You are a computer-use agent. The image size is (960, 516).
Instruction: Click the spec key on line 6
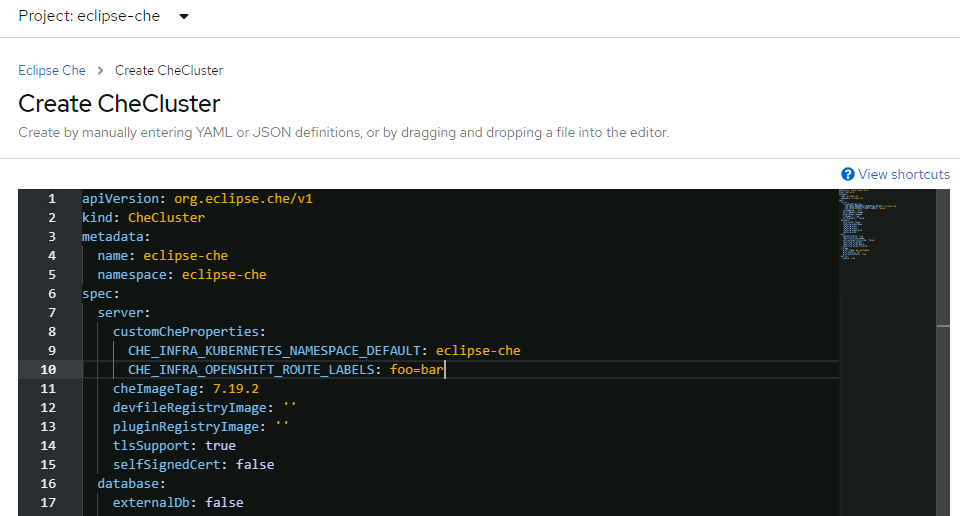click(x=97, y=293)
